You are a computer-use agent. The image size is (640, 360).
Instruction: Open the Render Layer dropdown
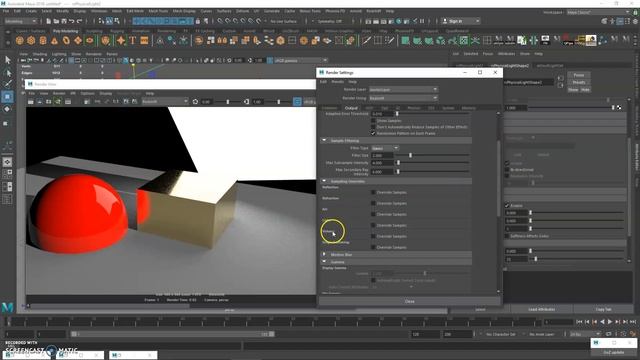tap(403, 89)
